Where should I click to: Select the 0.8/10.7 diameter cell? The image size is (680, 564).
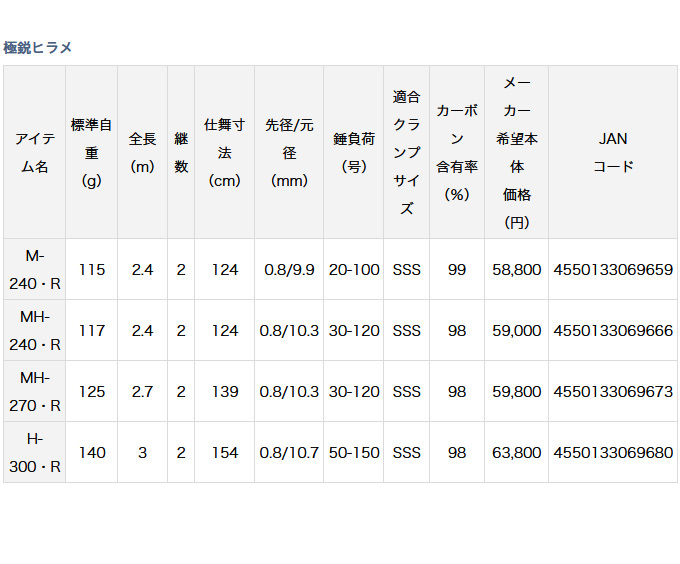[x=289, y=453]
